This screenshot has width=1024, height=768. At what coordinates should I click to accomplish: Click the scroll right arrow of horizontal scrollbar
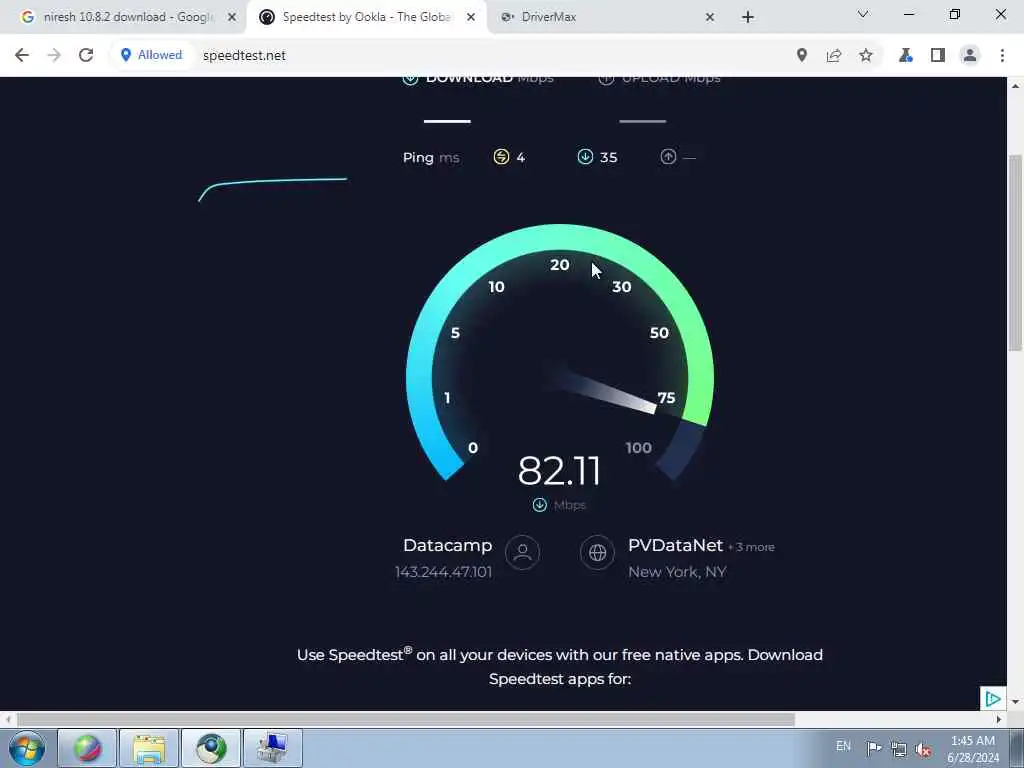coord(999,720)
